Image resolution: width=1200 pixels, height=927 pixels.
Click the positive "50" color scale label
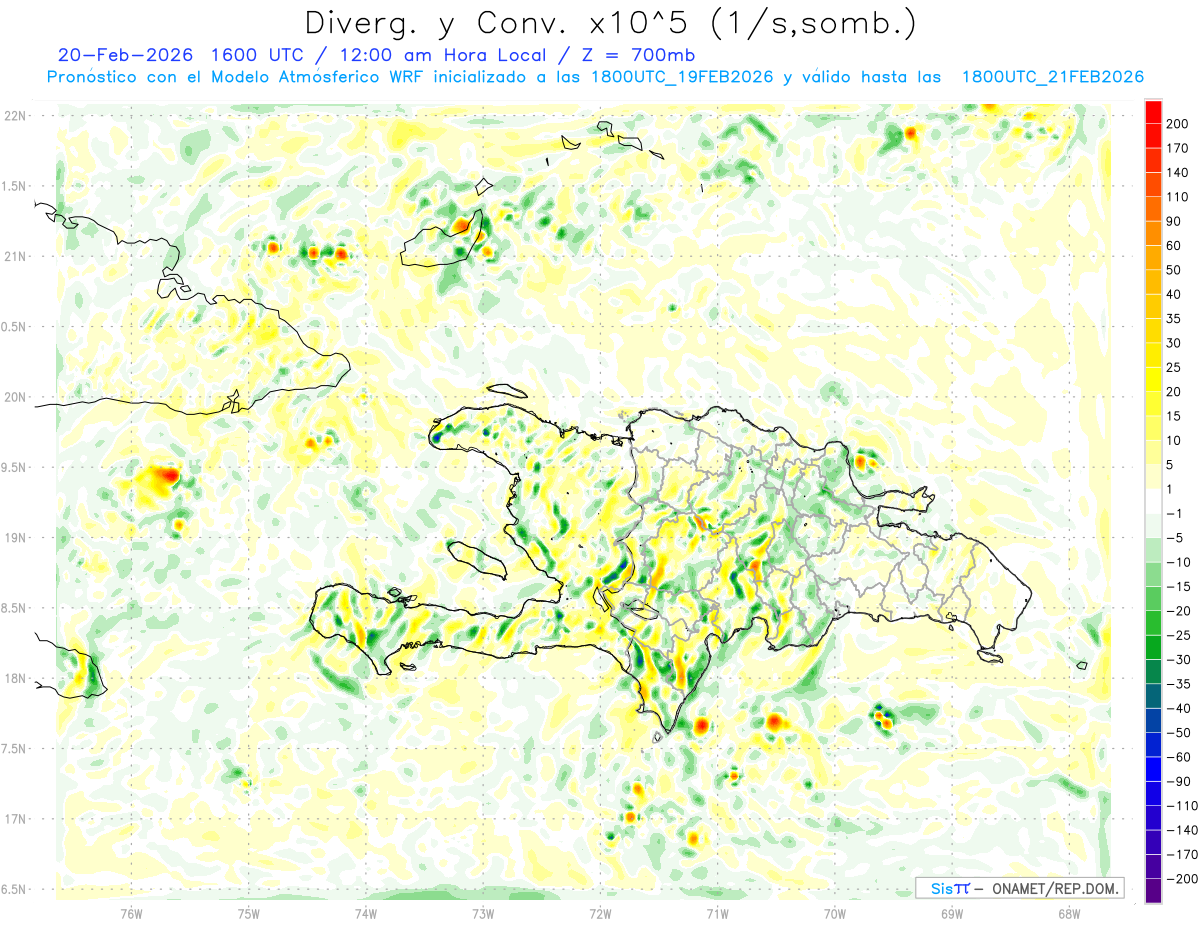tap(1175, 270)
